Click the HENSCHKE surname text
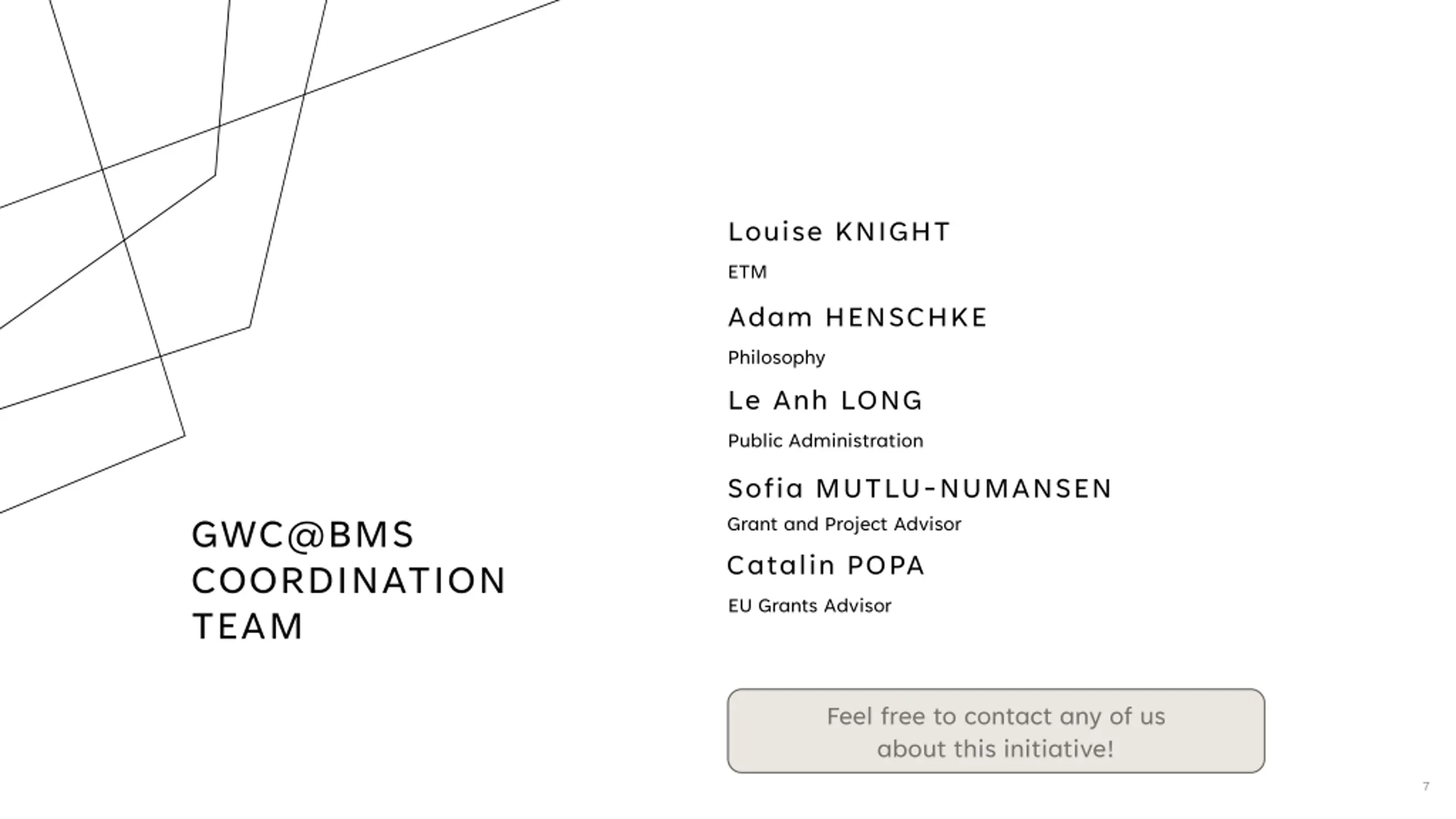 (x=907, y=317)
